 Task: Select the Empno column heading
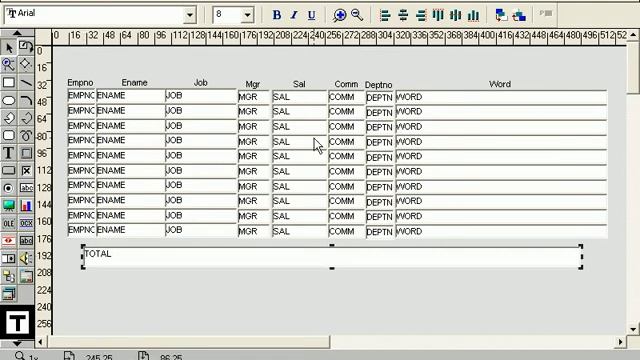(x=80, y=82)
